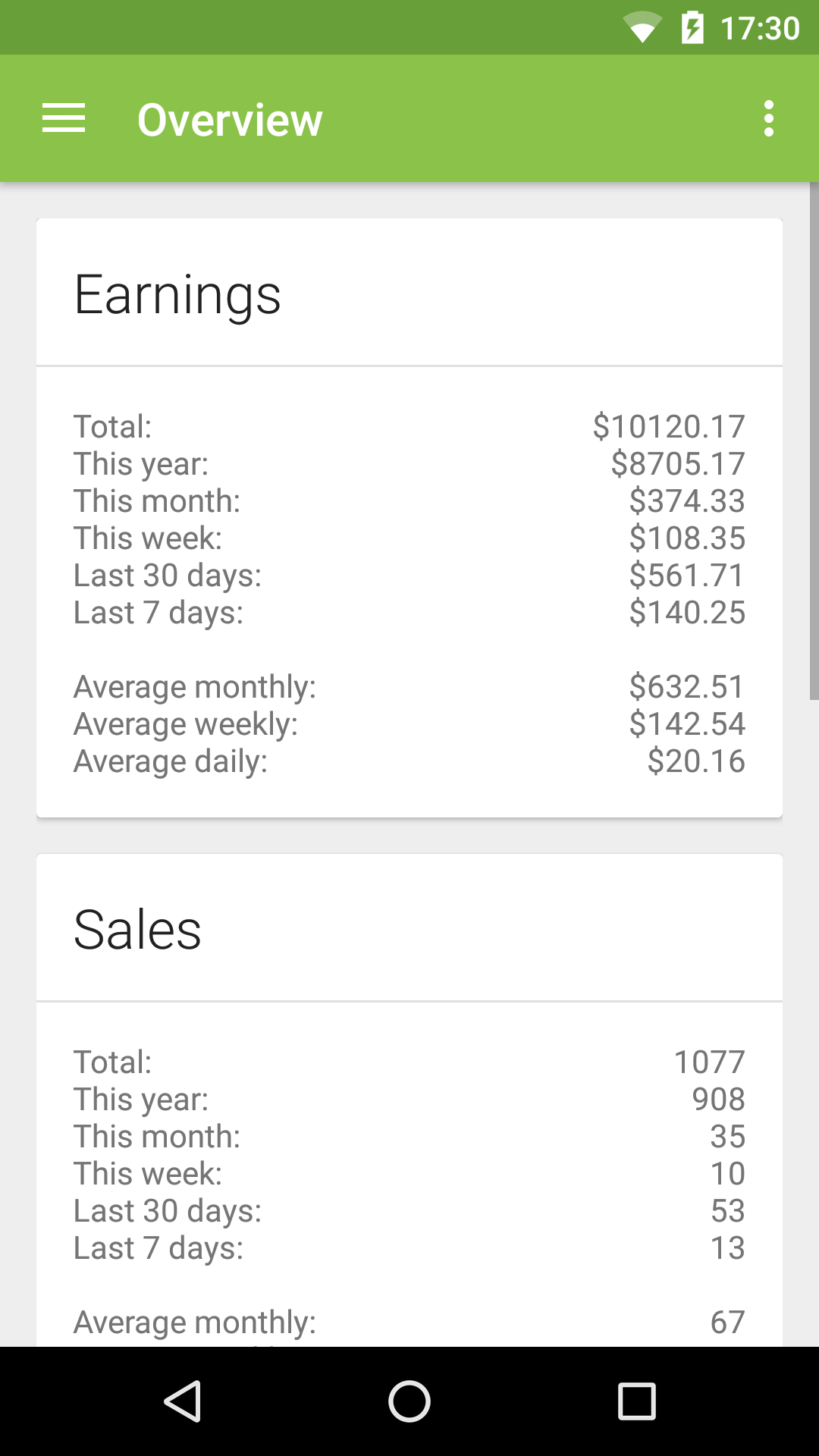Tap the Earnings 'This month:' label
The width and height of the screenshot is (819, 1456).
click(157, 500)
